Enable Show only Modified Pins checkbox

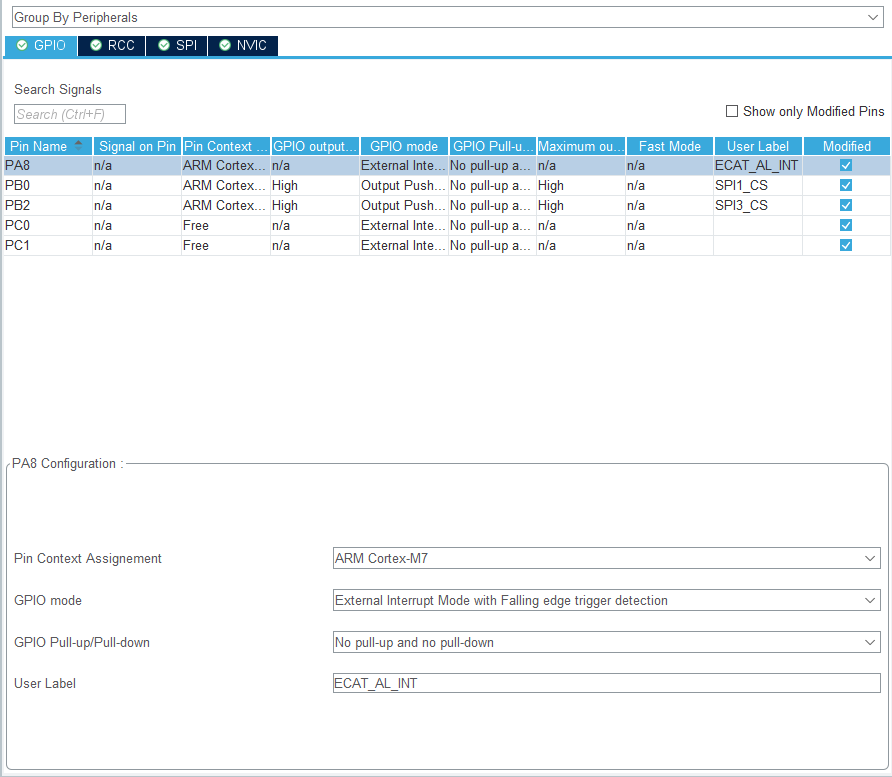[x=732, y=111]
